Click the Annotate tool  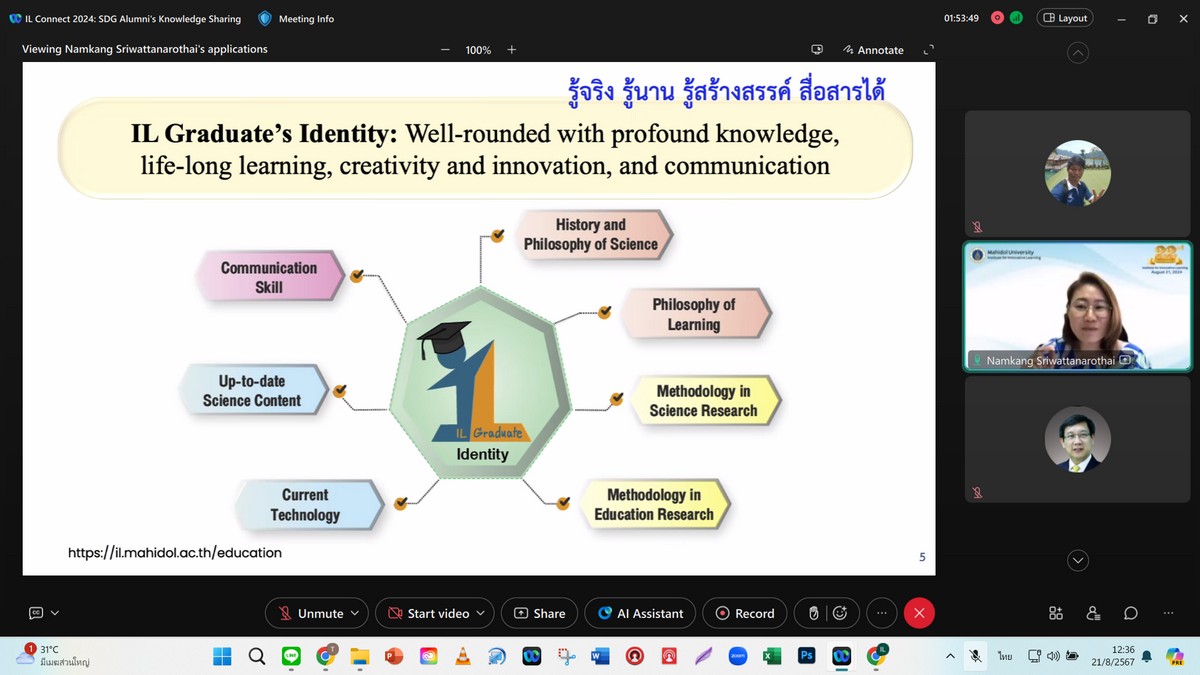[x=873, y=50]
